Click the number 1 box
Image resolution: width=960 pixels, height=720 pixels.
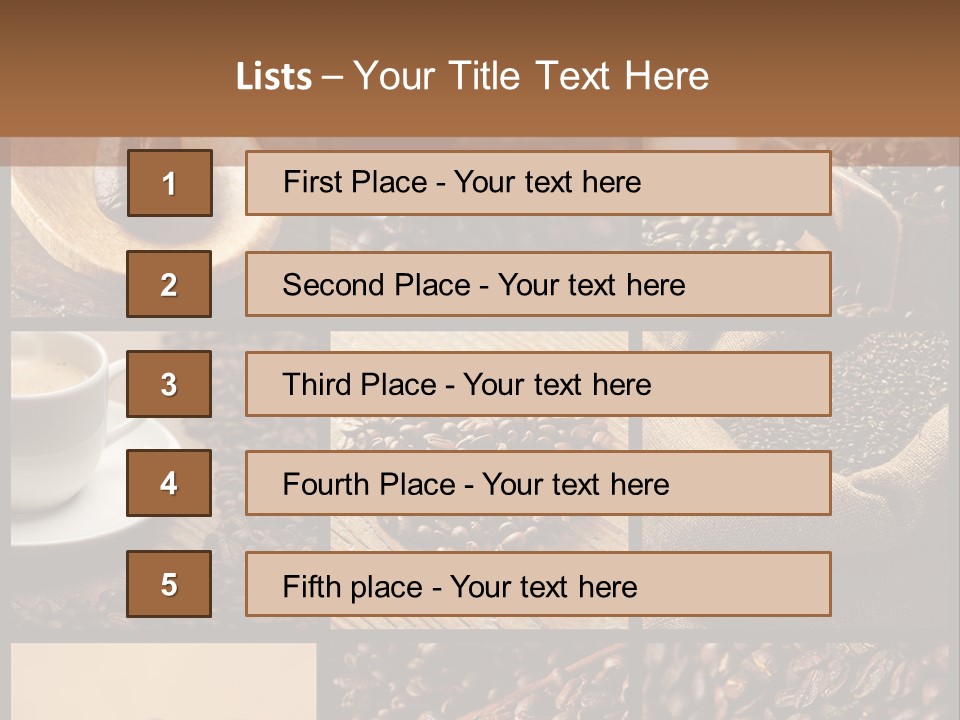point(170,183)
